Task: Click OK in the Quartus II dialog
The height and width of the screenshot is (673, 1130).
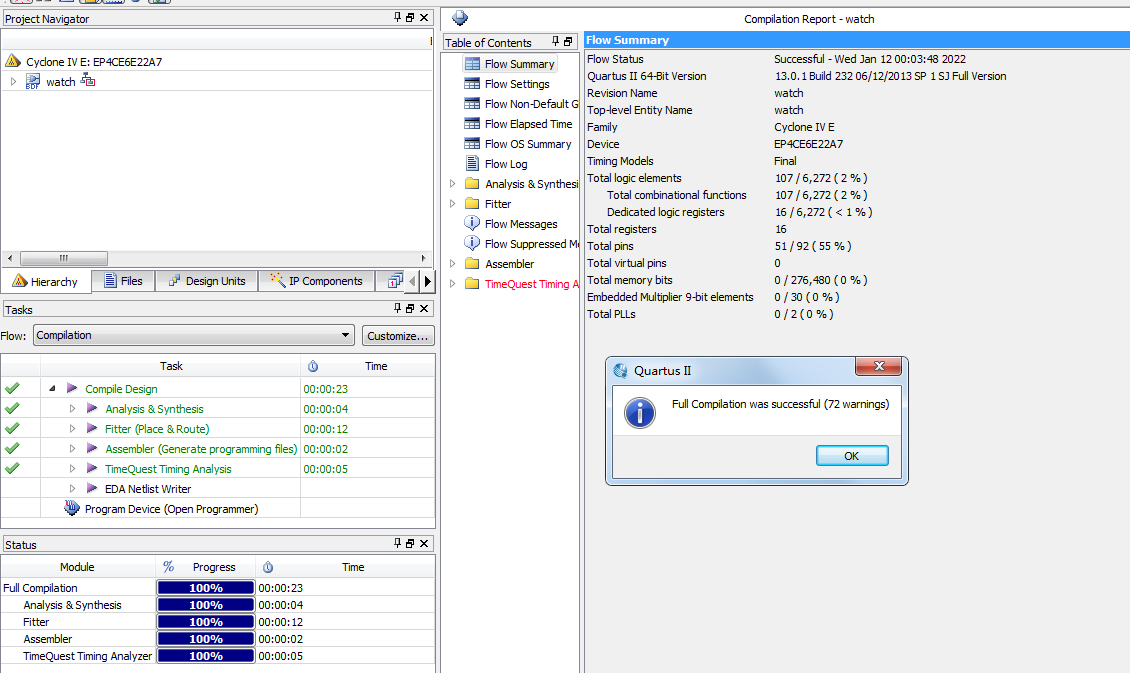Action: [851, 456]
